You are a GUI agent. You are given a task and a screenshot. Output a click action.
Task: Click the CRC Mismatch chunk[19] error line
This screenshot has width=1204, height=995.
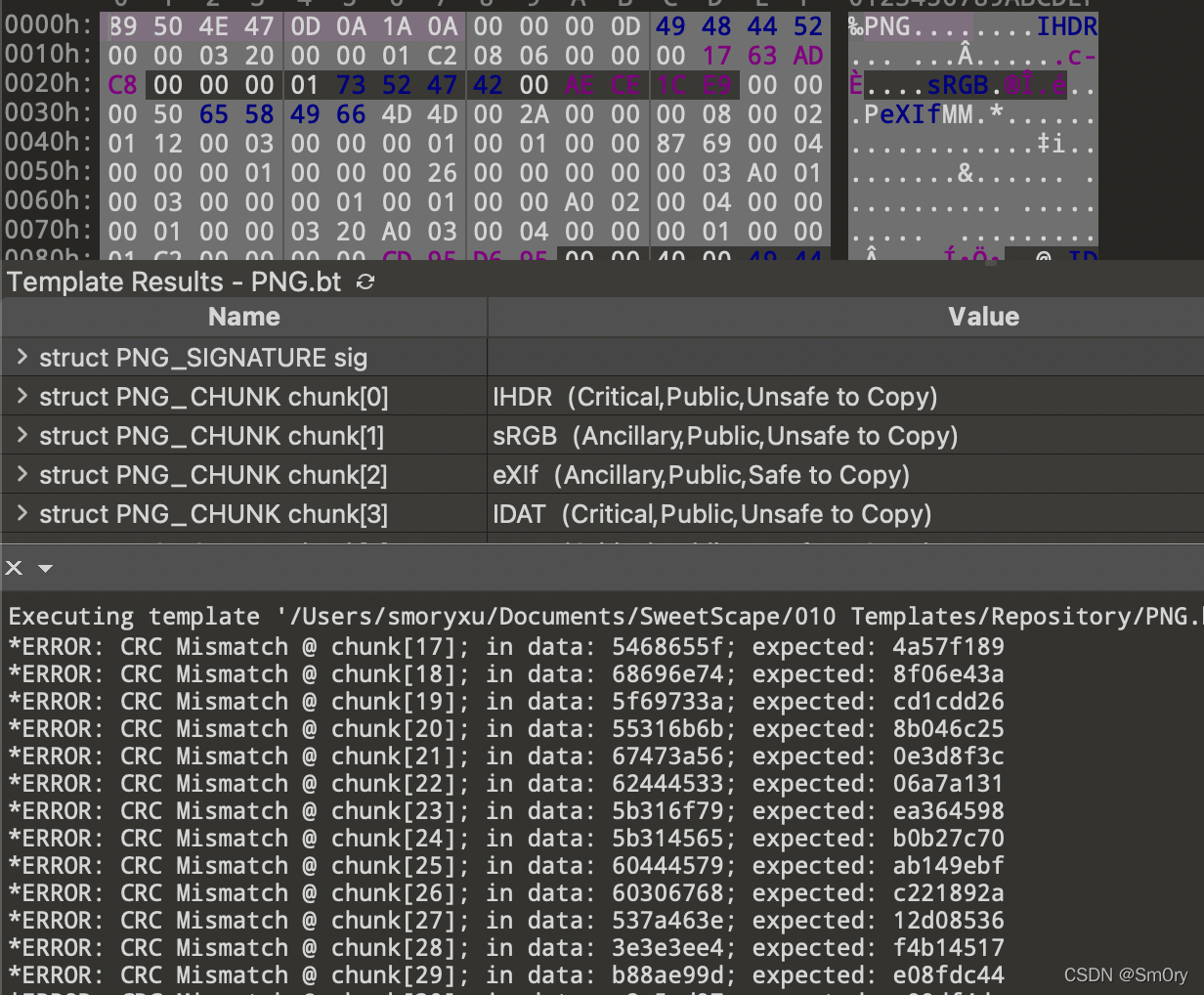click(506, 702)
